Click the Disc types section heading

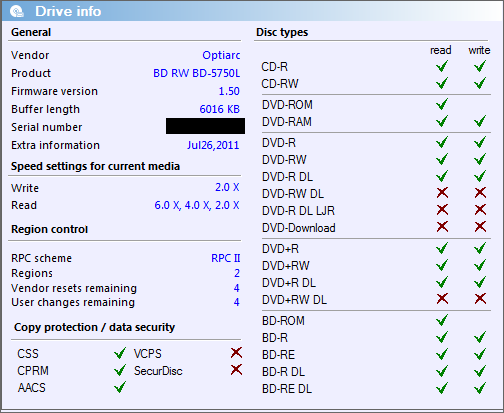coord(282,32)
